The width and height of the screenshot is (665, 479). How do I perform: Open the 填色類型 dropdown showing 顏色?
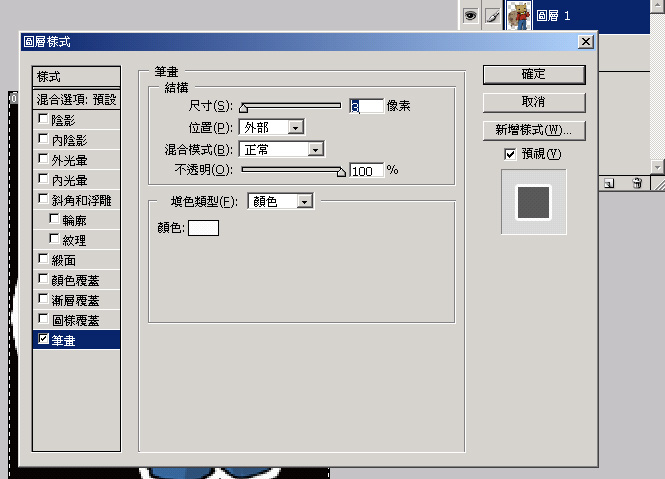[280, 202]
